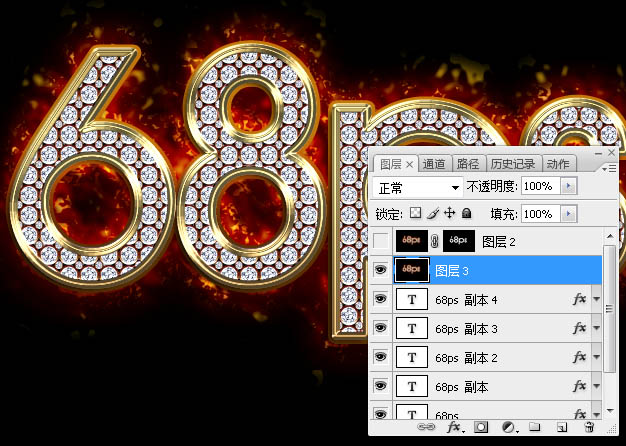Viewport: 626px width, 446px height.
Task: Hide the 68ps 副本 4 text layer
Action: click(x=380, y=299)
